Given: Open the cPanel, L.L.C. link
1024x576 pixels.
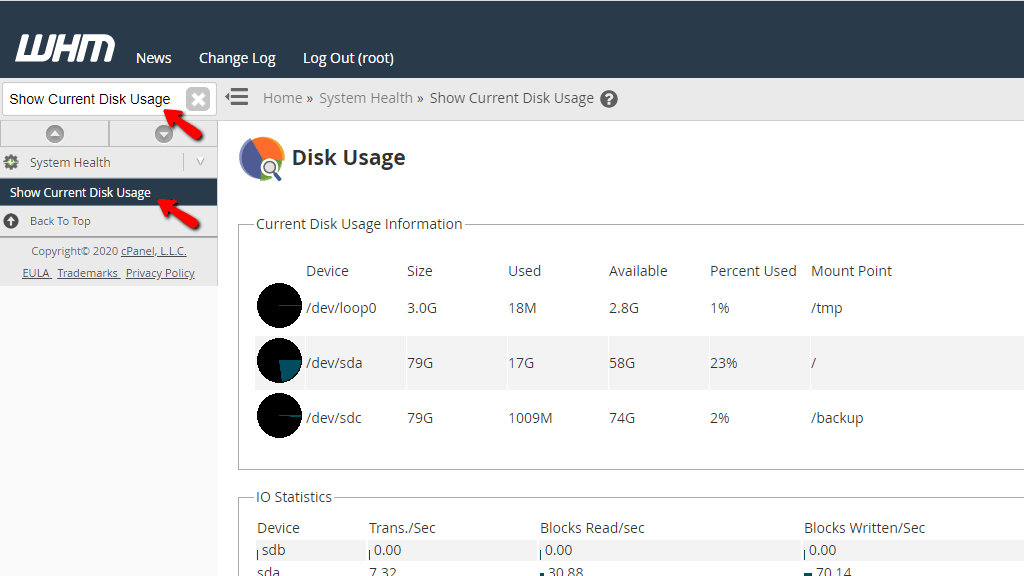Looking at the screenshot, I should 153,251.
